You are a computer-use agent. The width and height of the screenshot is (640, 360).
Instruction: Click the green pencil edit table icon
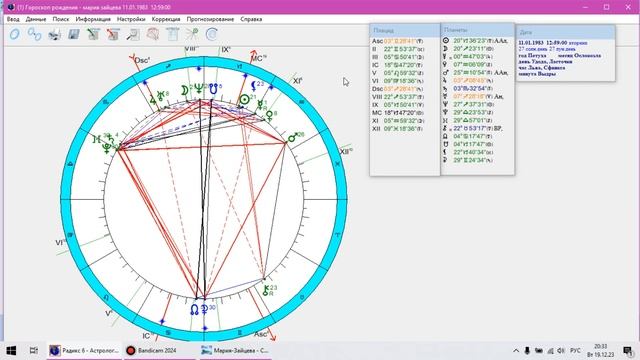(93, 35)
